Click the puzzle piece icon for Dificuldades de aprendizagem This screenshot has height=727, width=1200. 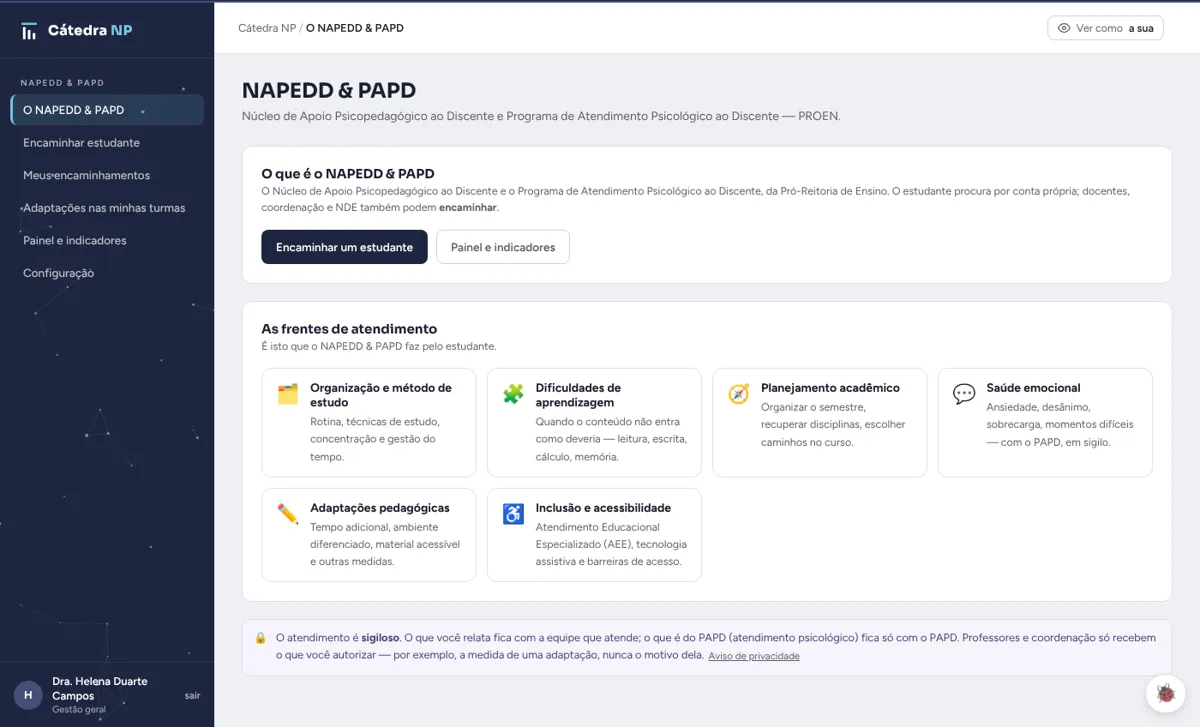pyautogui.click(x=513, y=394)
